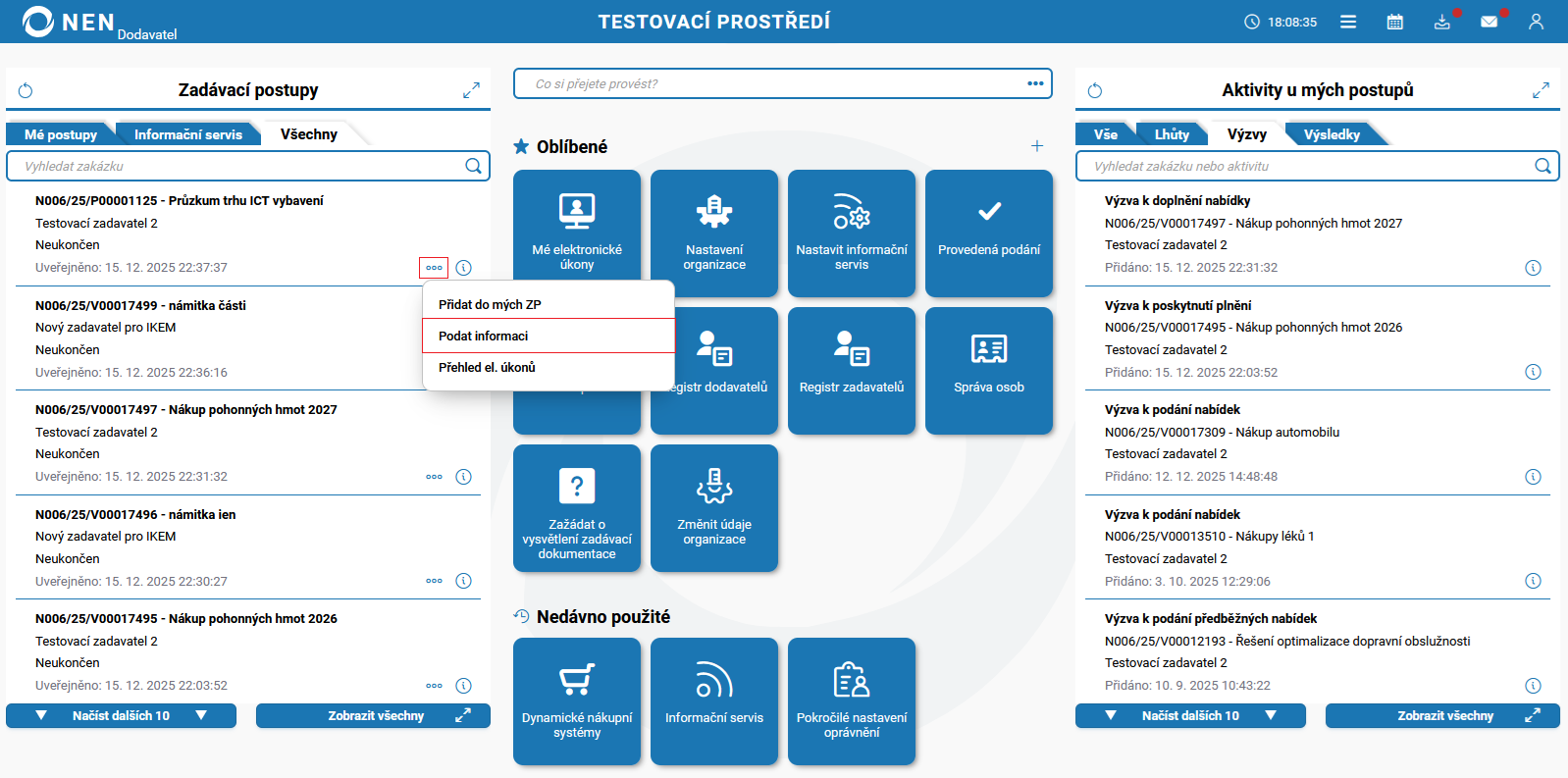The image size is (1568, 778).
Task: Click the NEN logo
Action: (x=69, y=22)
